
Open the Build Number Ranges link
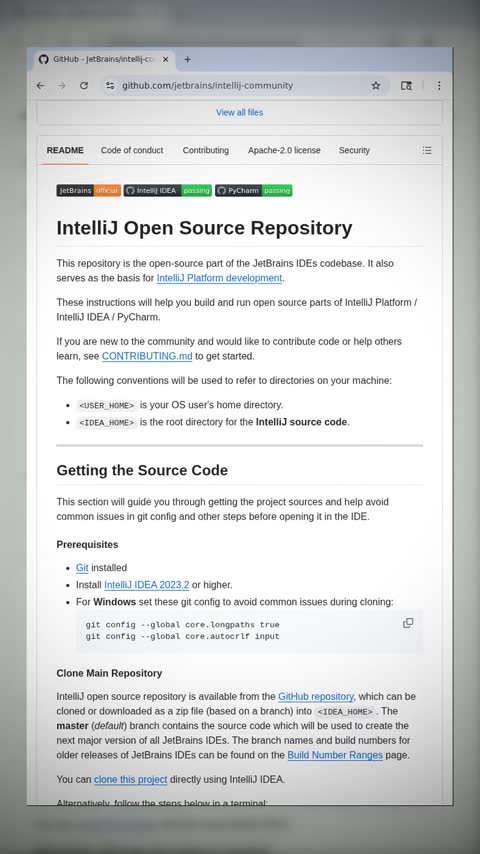coord(335,755)
